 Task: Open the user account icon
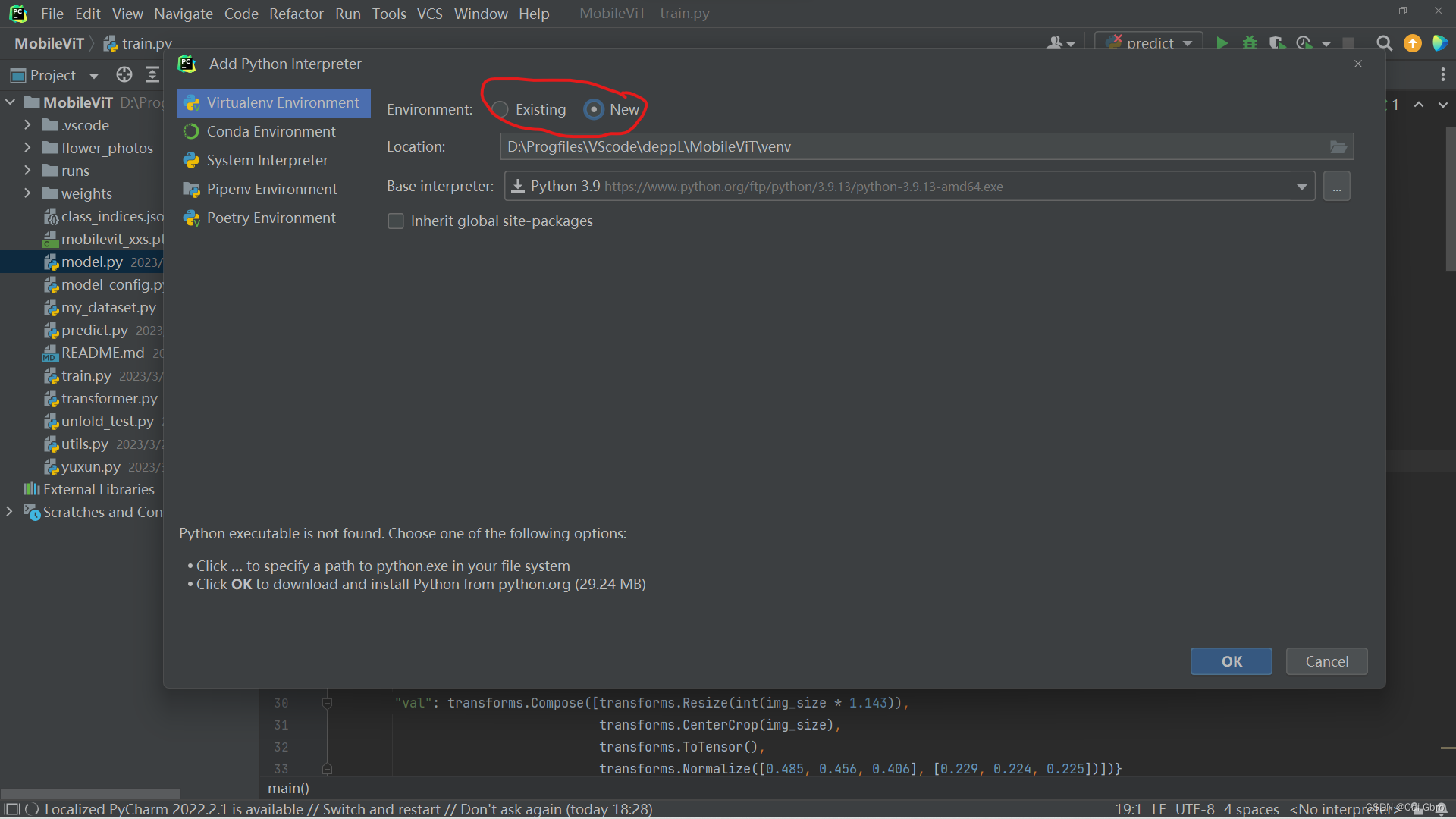1060,43
